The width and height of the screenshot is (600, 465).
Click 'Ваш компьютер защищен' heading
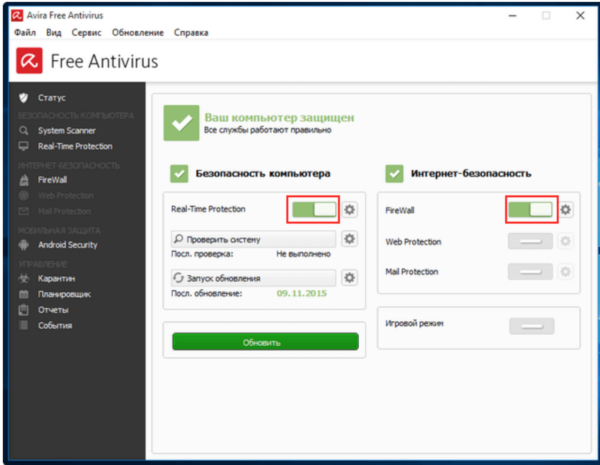point(279,117)
